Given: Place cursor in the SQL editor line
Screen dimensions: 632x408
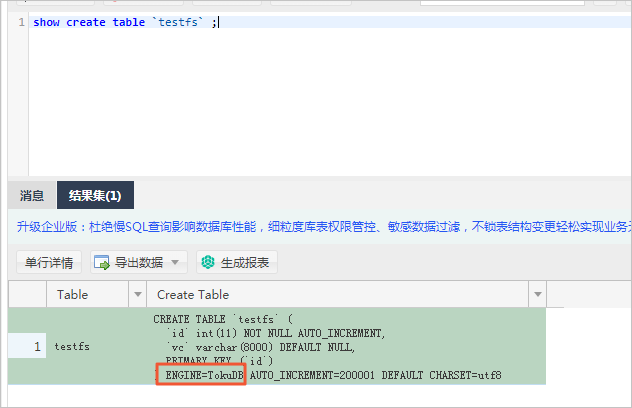Looking at the screenshot, I should tap(331, 22).
